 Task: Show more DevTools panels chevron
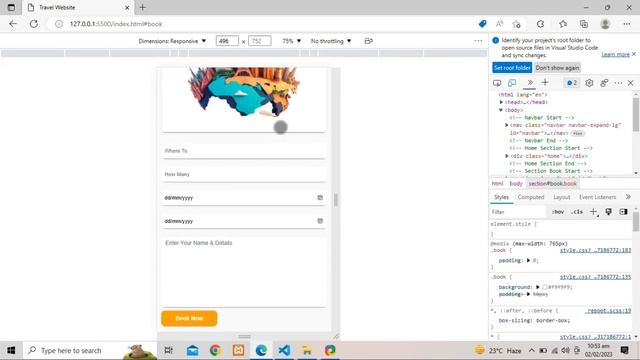point(530,82)
